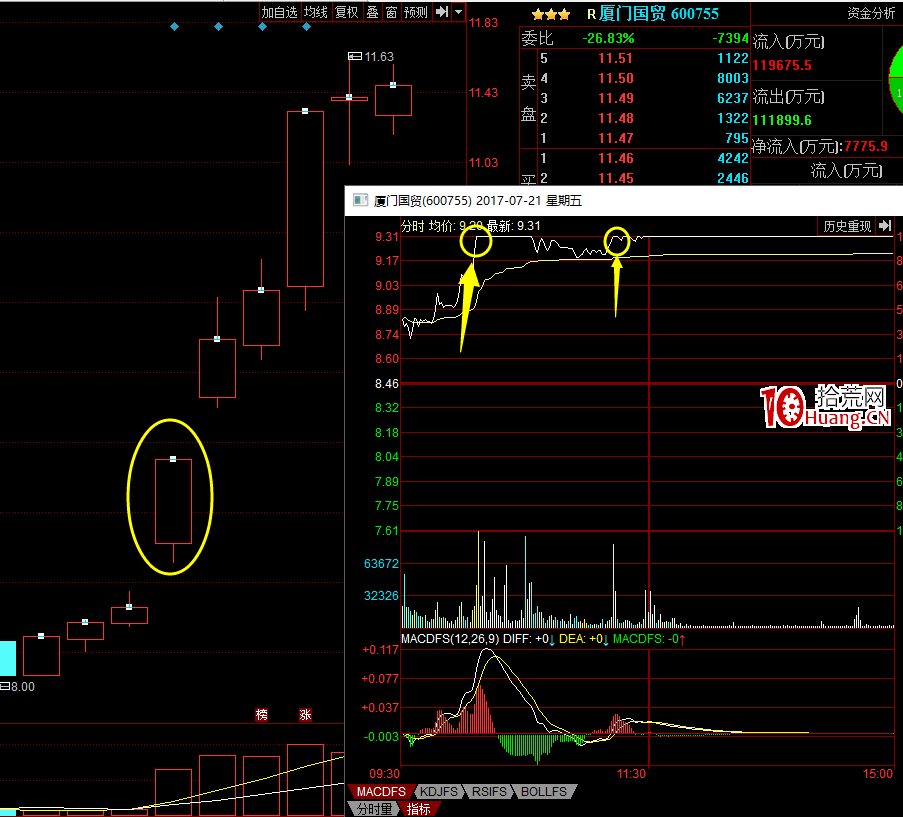Click the 历史重现 history replay button
This screenshot has height=817, width=903.
pos(847,226)
